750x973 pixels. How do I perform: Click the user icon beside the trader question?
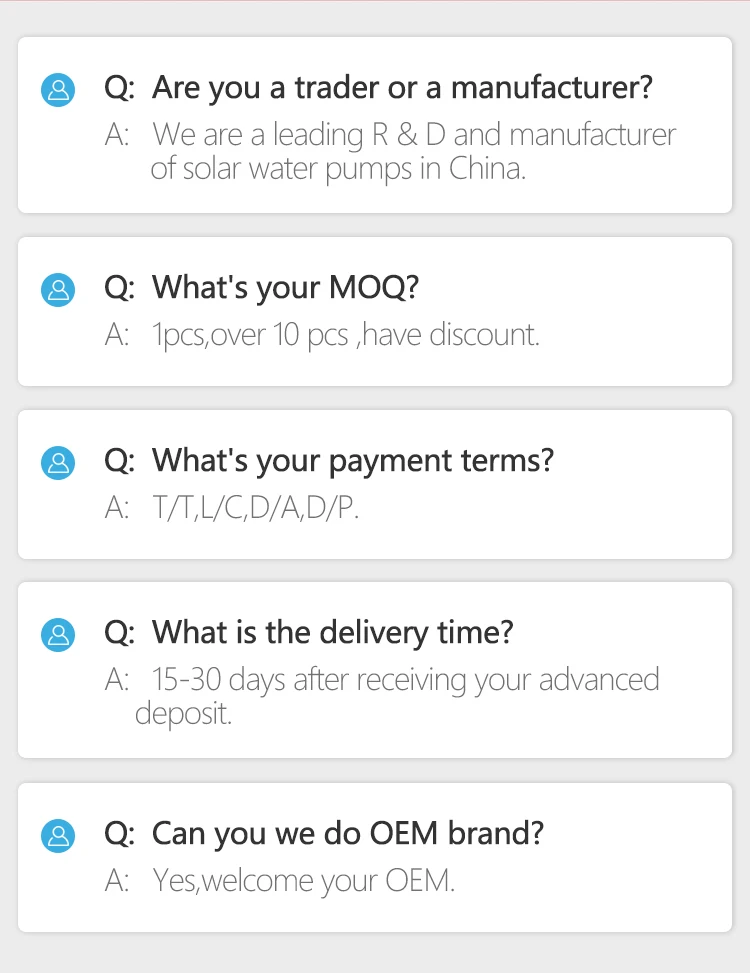point(58,89)
